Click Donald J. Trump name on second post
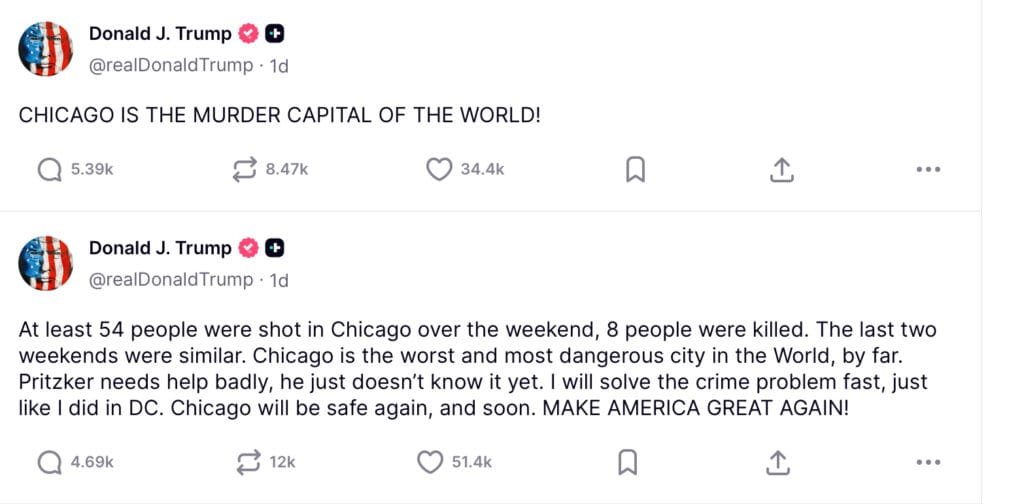Viewport: 1024px width, 504px height. 160,248
